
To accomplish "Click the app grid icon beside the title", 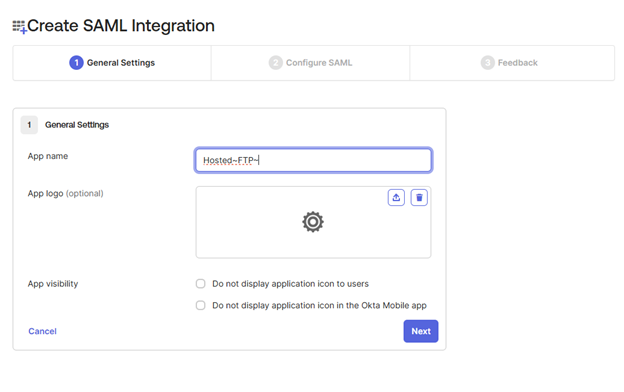I will (20, 27).
